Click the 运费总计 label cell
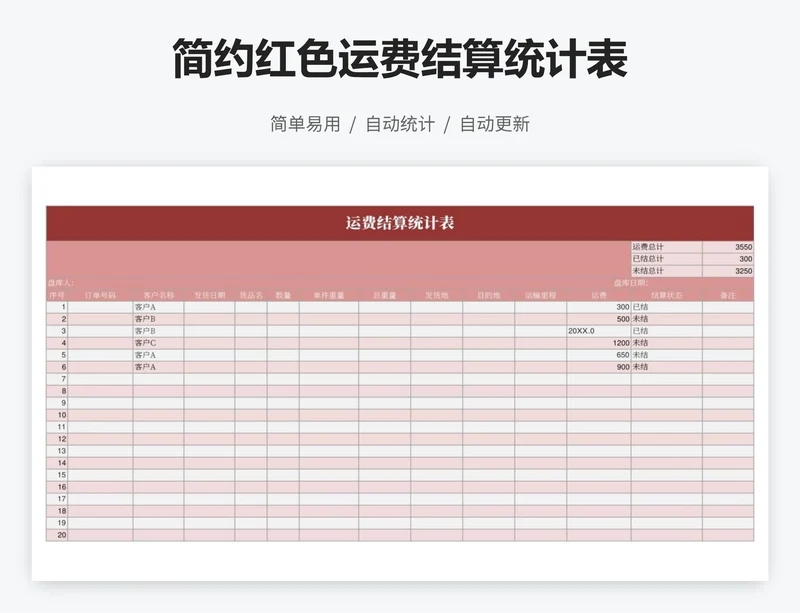The image size is (800, 613). coord(666,247)
